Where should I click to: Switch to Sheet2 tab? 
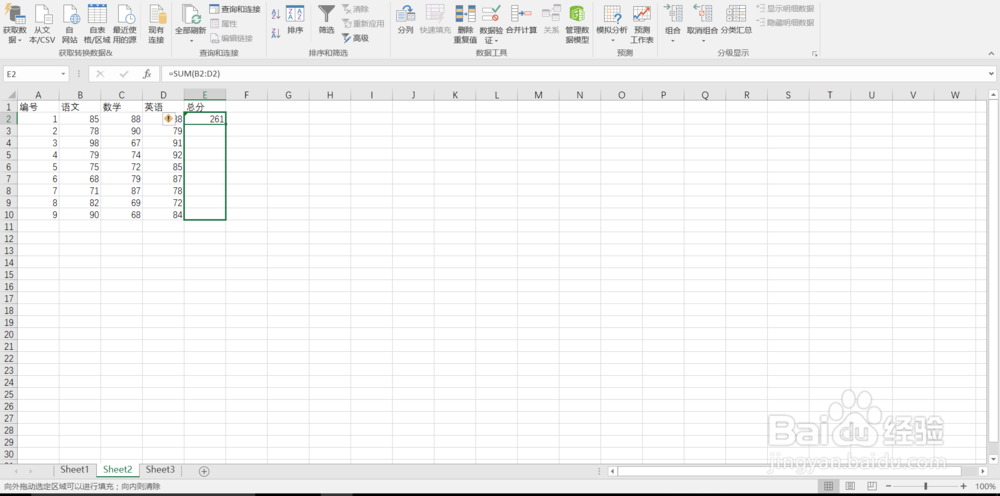click(117, 470)
